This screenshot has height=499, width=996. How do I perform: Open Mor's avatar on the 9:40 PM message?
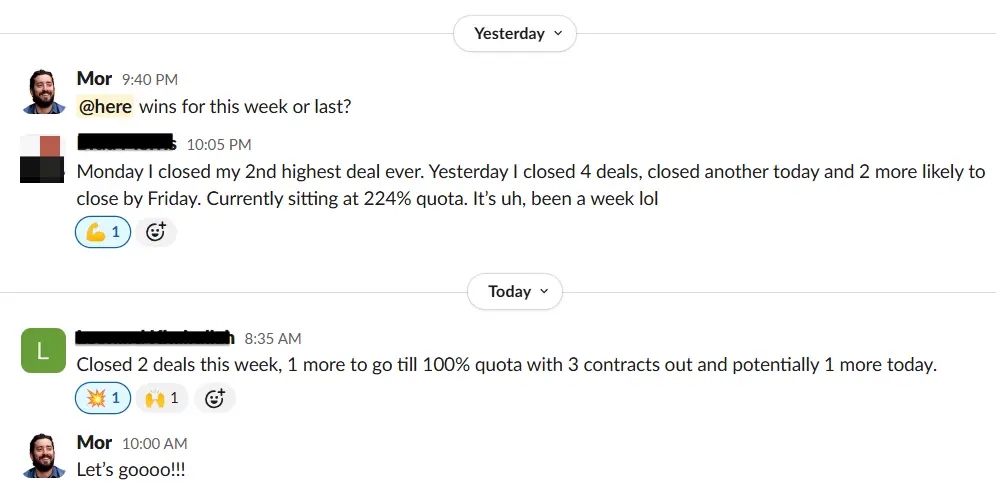(43, 92)
